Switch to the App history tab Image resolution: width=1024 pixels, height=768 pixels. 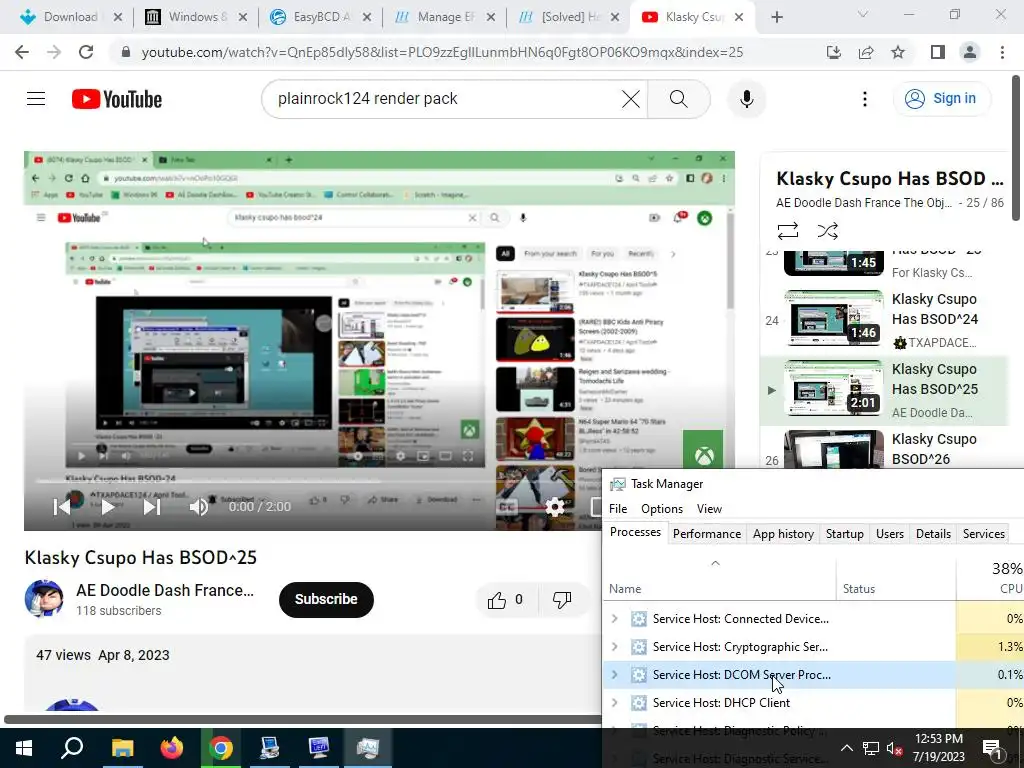(783, 534)
